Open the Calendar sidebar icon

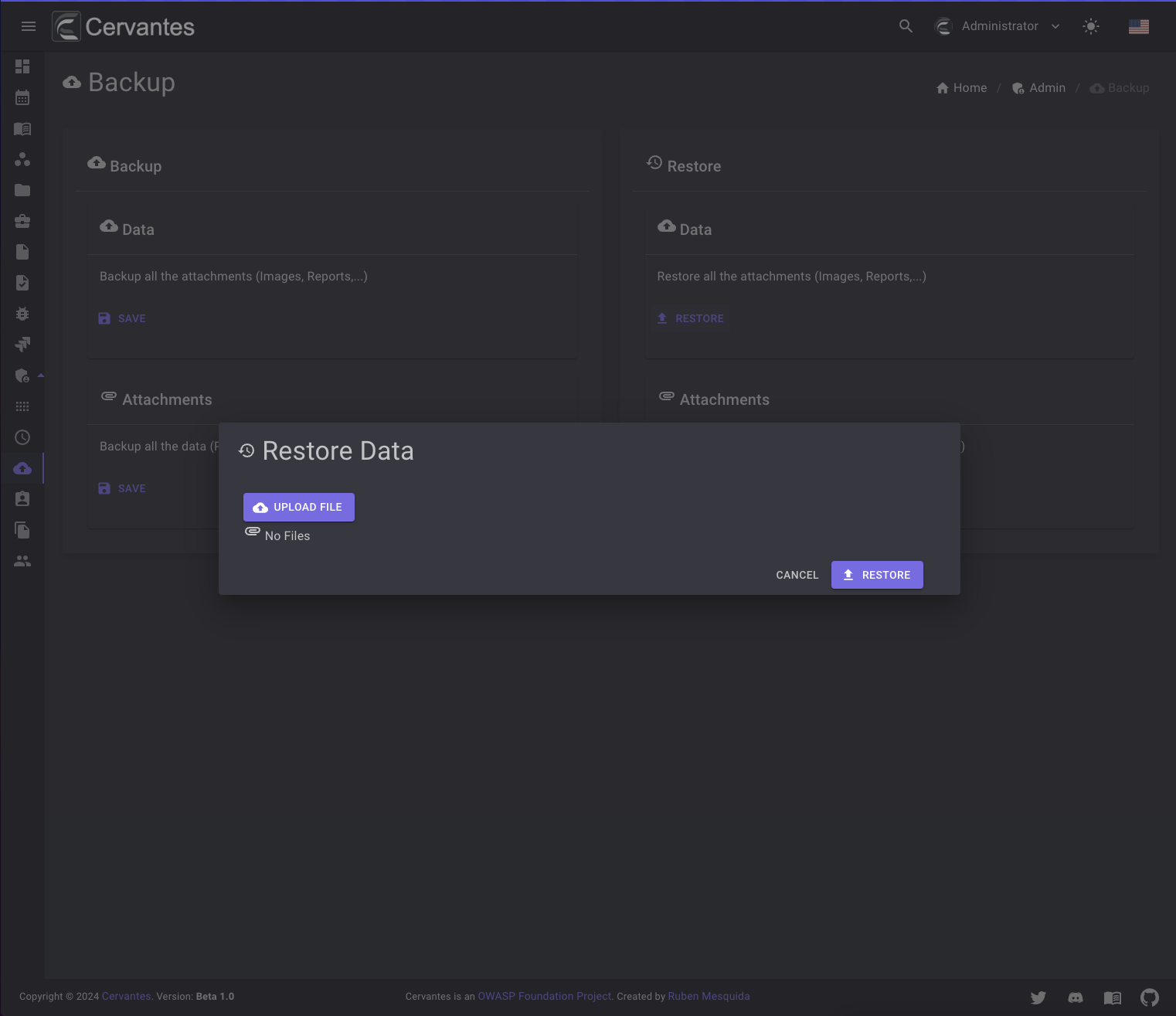[x=22, y=97]
